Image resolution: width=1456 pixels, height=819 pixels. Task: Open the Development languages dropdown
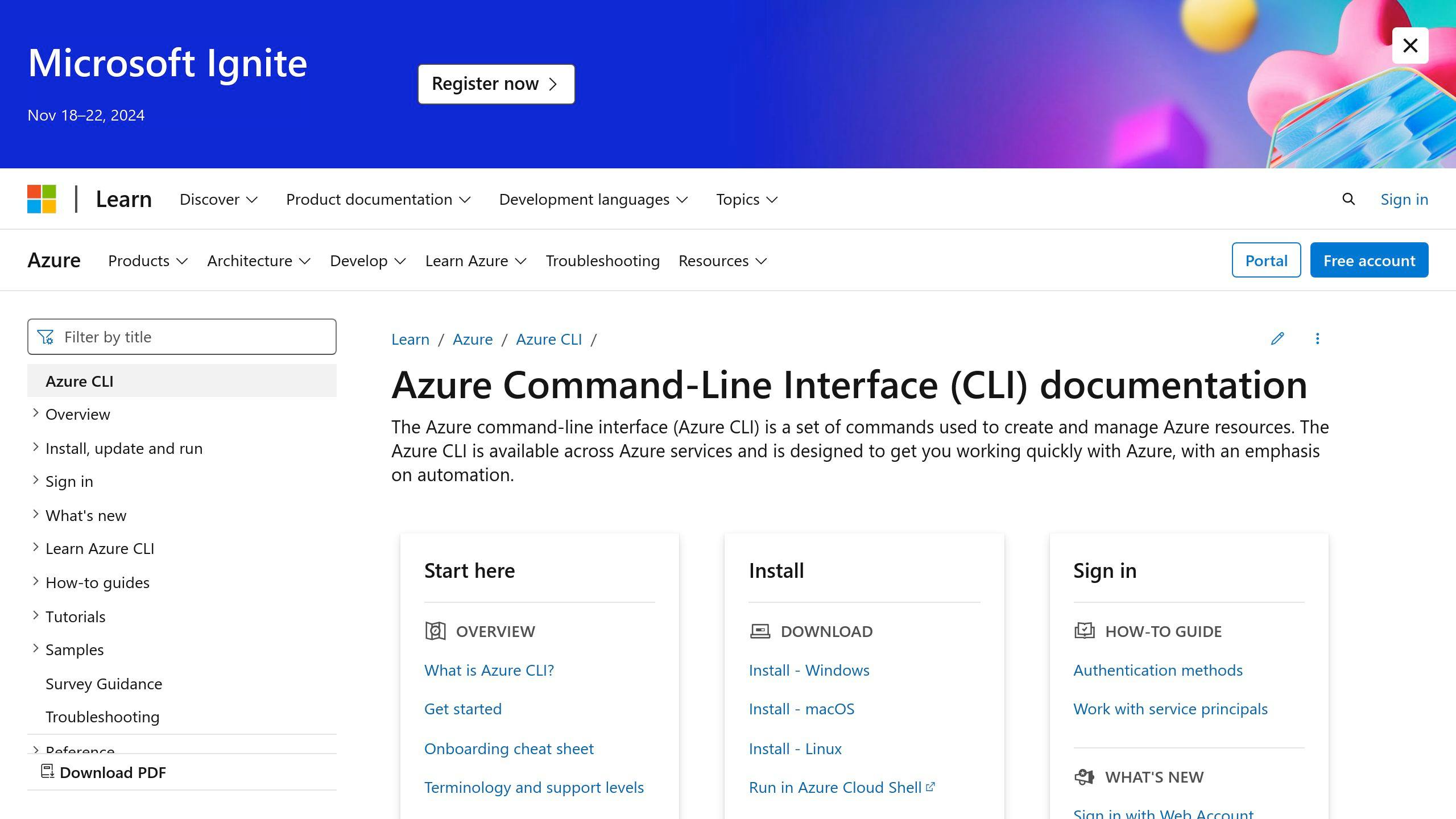594,199
